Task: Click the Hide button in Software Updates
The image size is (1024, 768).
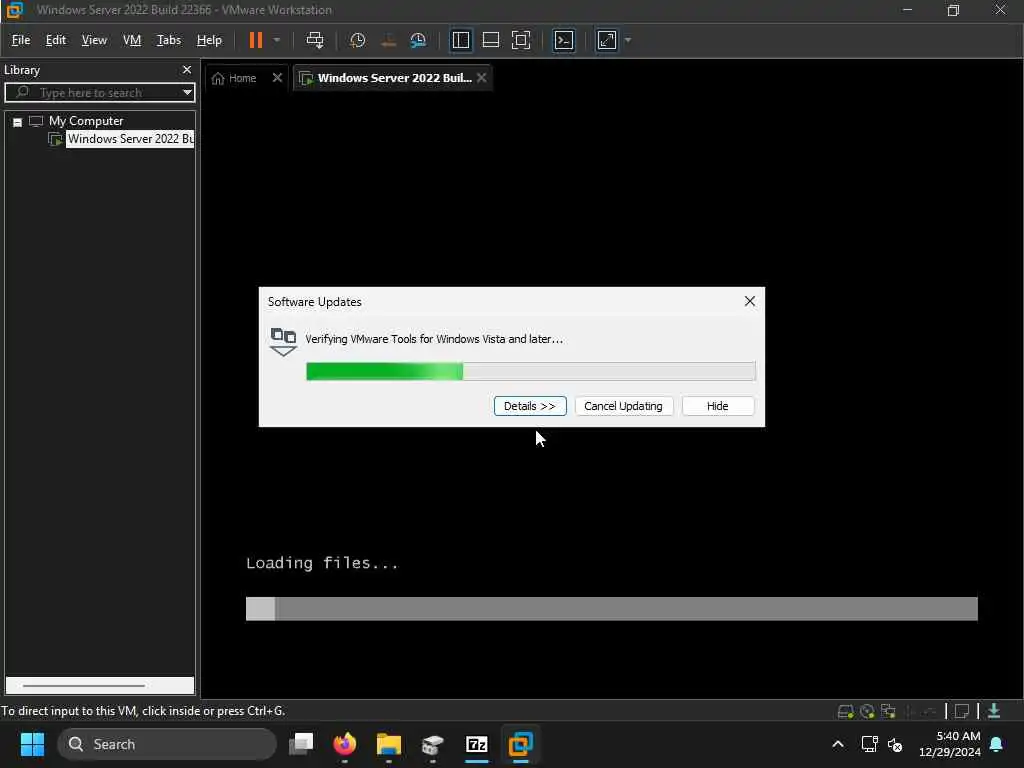Action: (717, 406)
